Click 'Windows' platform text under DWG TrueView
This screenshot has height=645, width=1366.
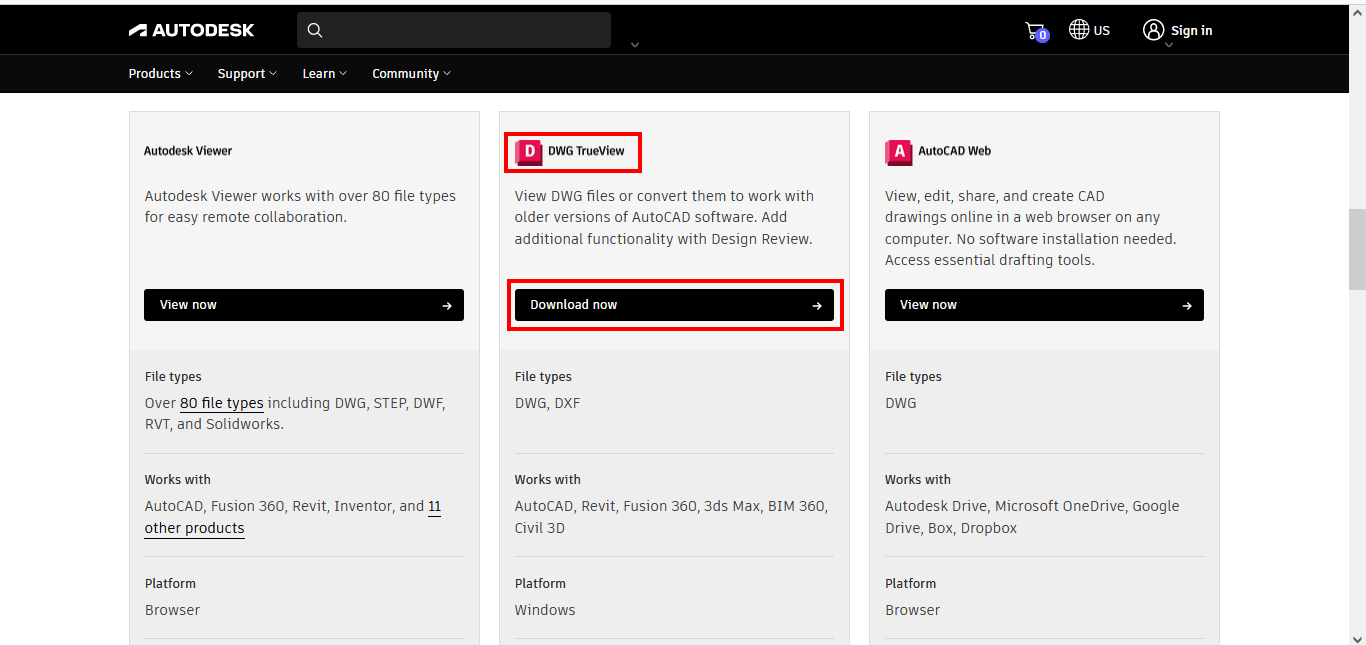pos(545,610)
